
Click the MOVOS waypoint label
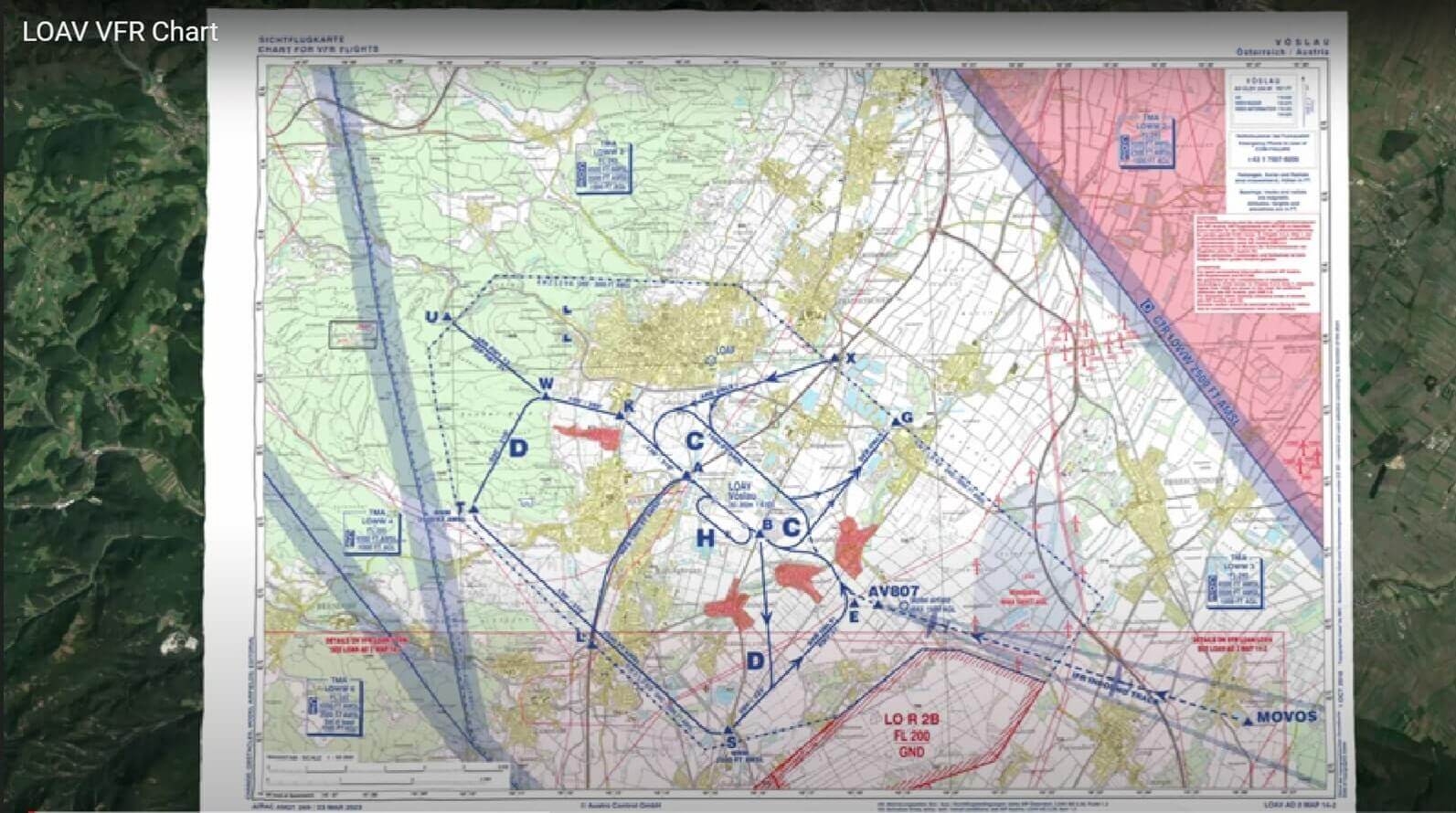(x=1287, y=716)
